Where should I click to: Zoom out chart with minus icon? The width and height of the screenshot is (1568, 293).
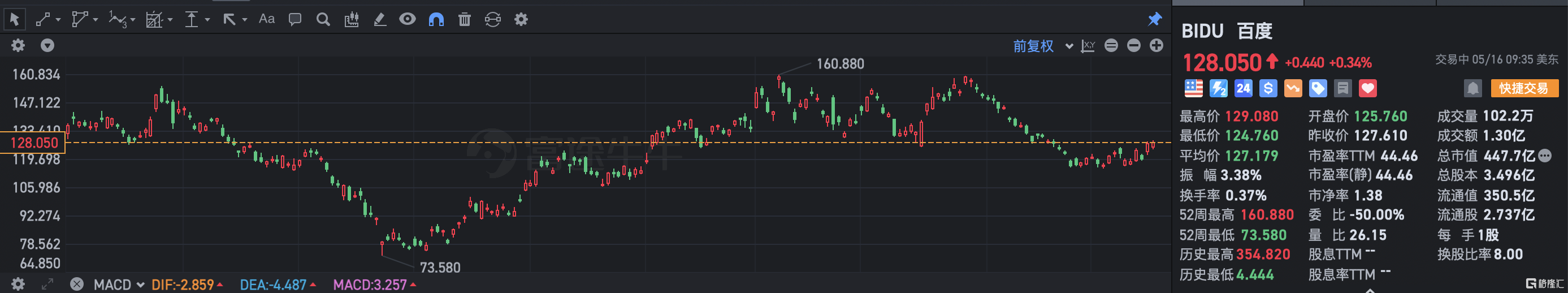coord(1133,45)
